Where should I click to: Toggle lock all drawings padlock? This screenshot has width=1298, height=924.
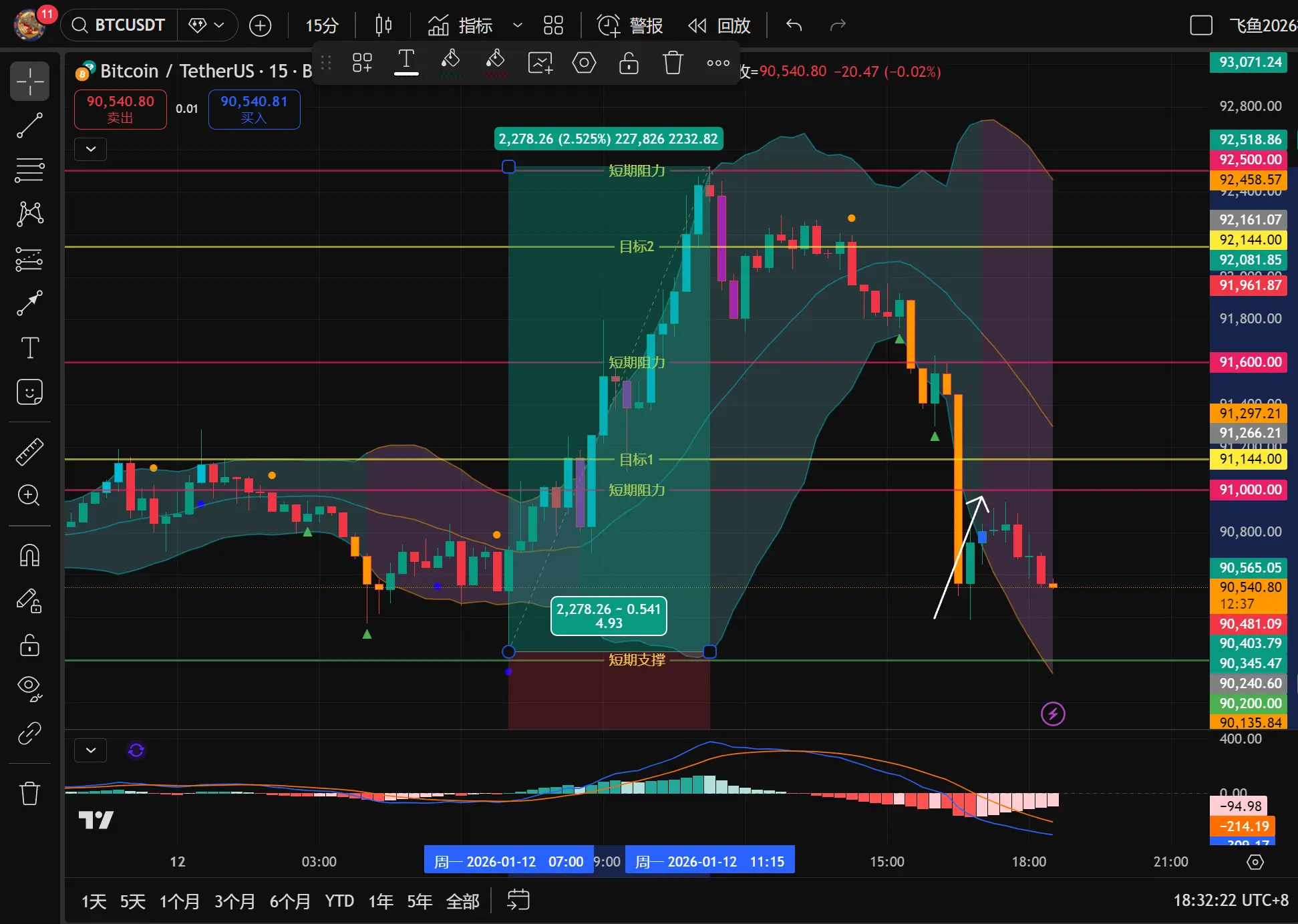coord(29,645)
